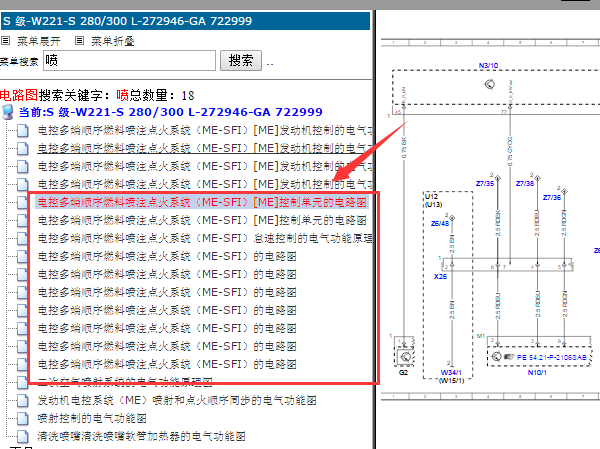Click the Z7/38 connector label
The height and width of the screenshot is (449, 600).
(525, 184)
